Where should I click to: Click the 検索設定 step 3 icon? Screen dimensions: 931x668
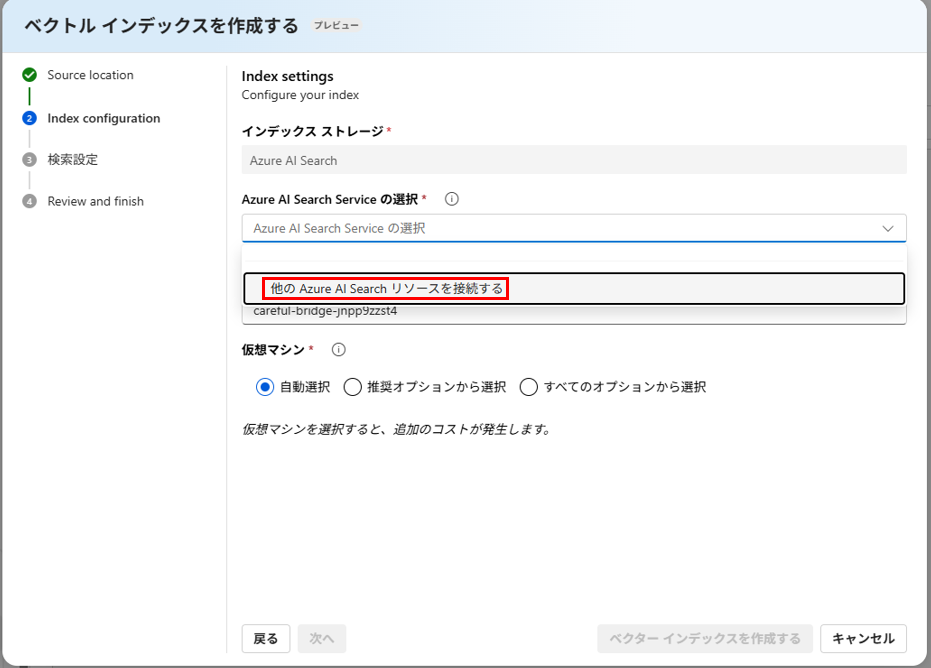pos(29,160)
